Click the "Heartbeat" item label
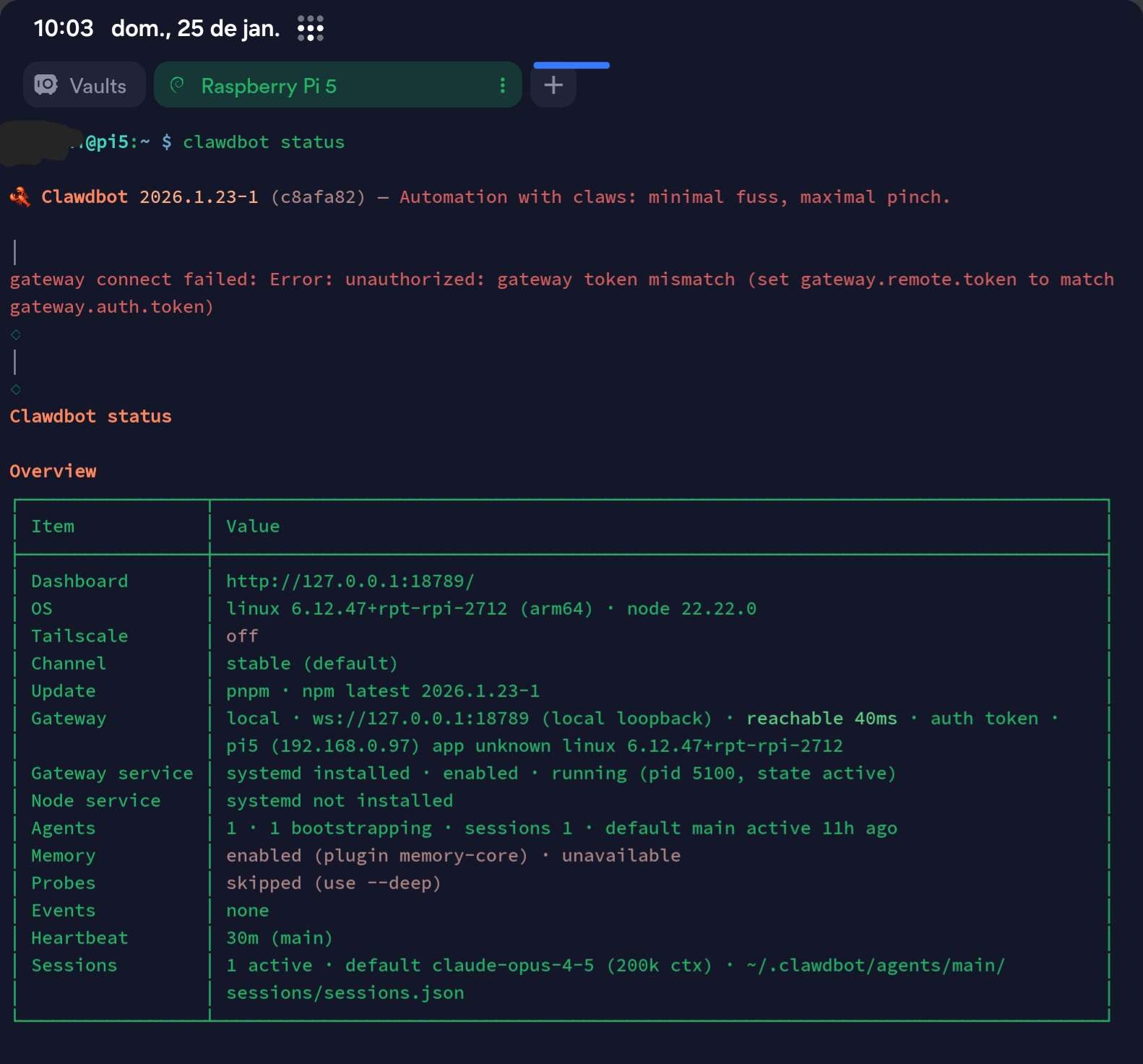This screenshot has height=1064, width=1143. pyautogui.click(x=79, y=938)
